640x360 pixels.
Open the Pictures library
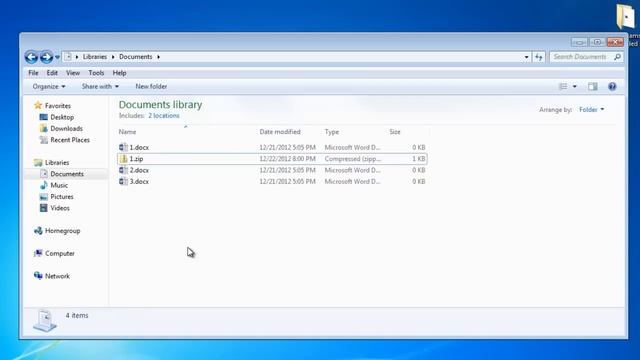[x=62, y=197]
